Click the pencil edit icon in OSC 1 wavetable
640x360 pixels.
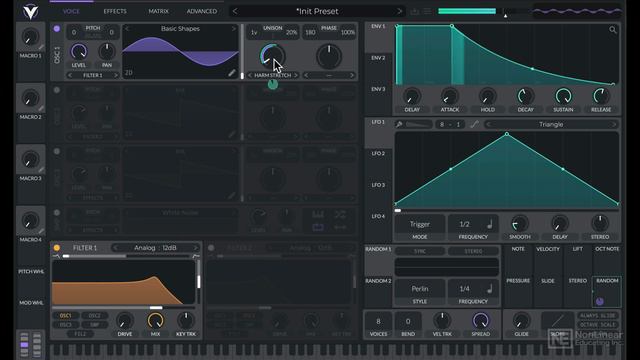[x=231, y=73]
